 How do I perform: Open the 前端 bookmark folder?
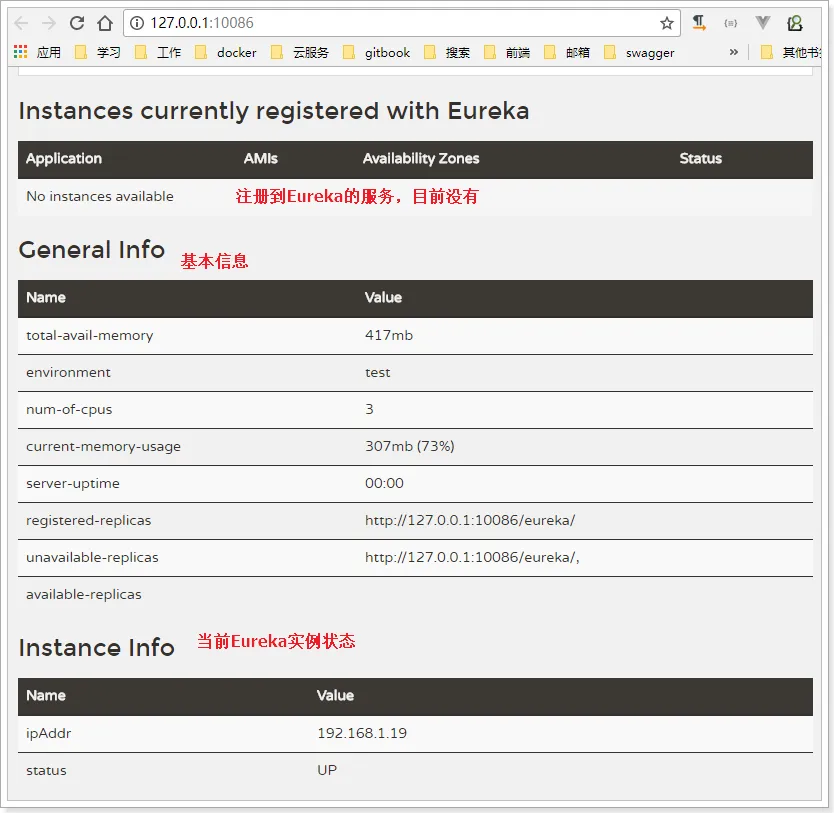[507, 52]
